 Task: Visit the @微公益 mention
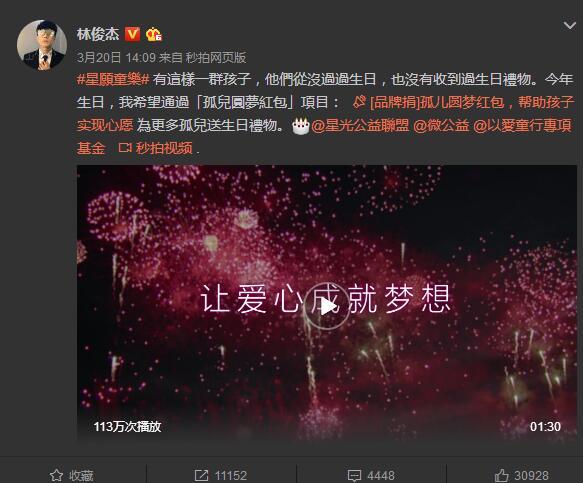[441, 126]
